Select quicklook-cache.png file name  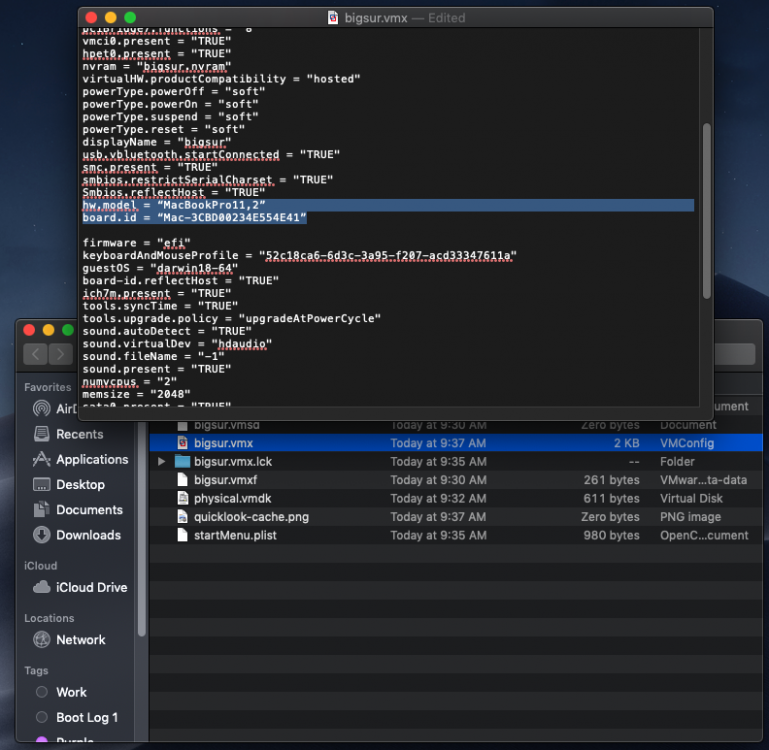click(x=251, y=517)
